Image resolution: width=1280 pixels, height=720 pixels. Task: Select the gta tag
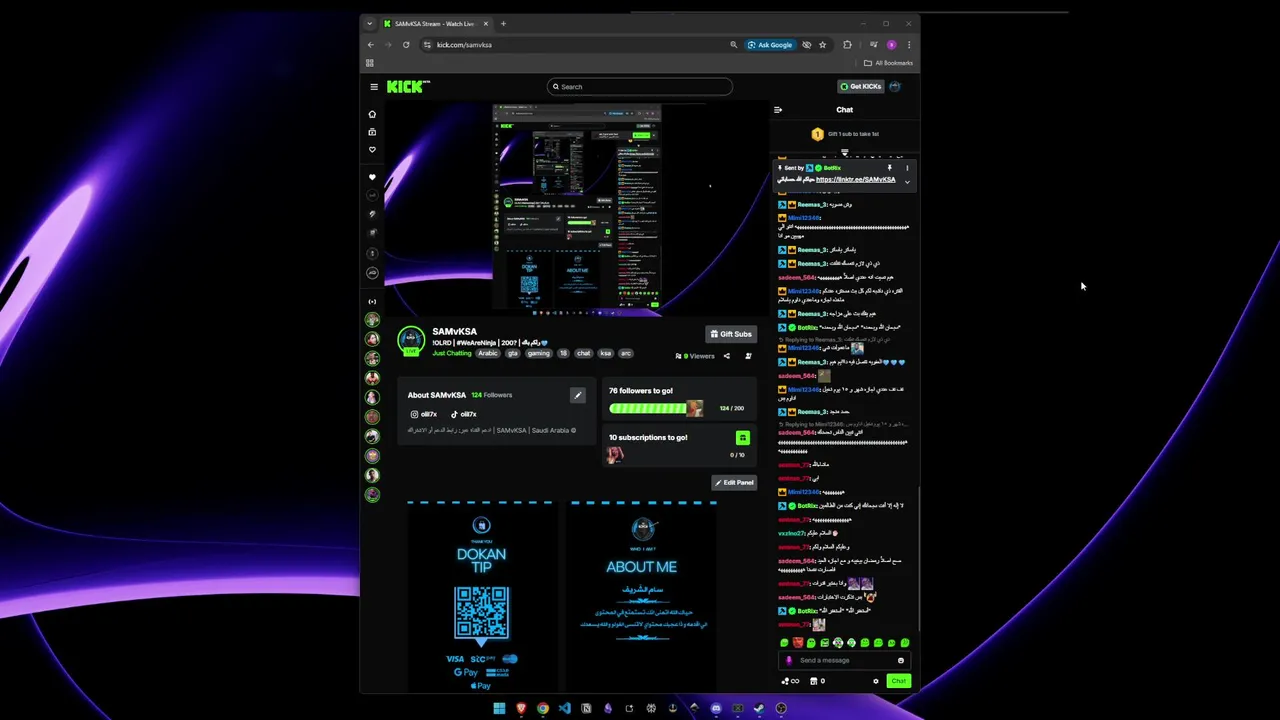point(512,353)
